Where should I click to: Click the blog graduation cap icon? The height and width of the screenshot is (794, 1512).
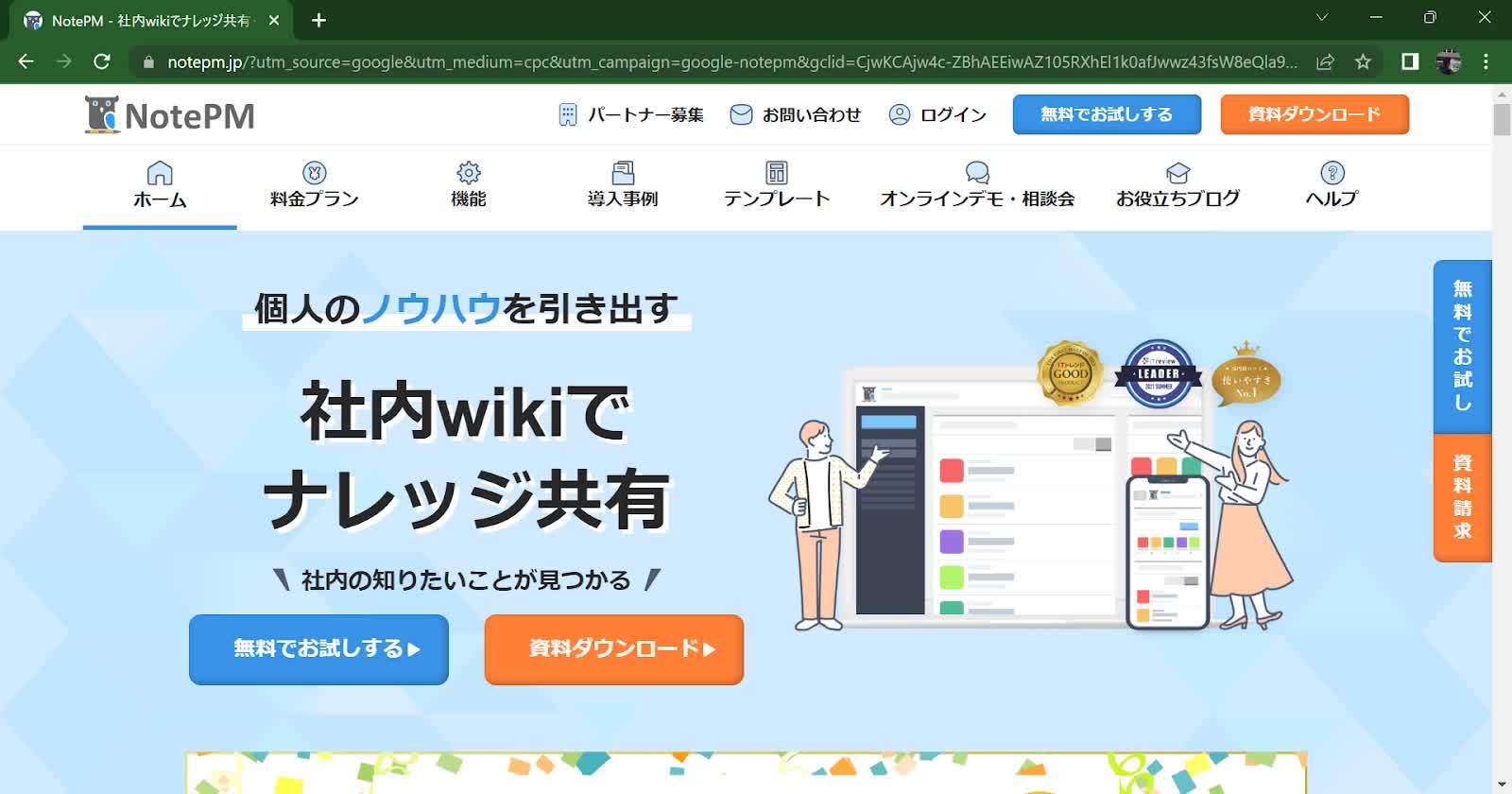click(x=1177, y=172)
